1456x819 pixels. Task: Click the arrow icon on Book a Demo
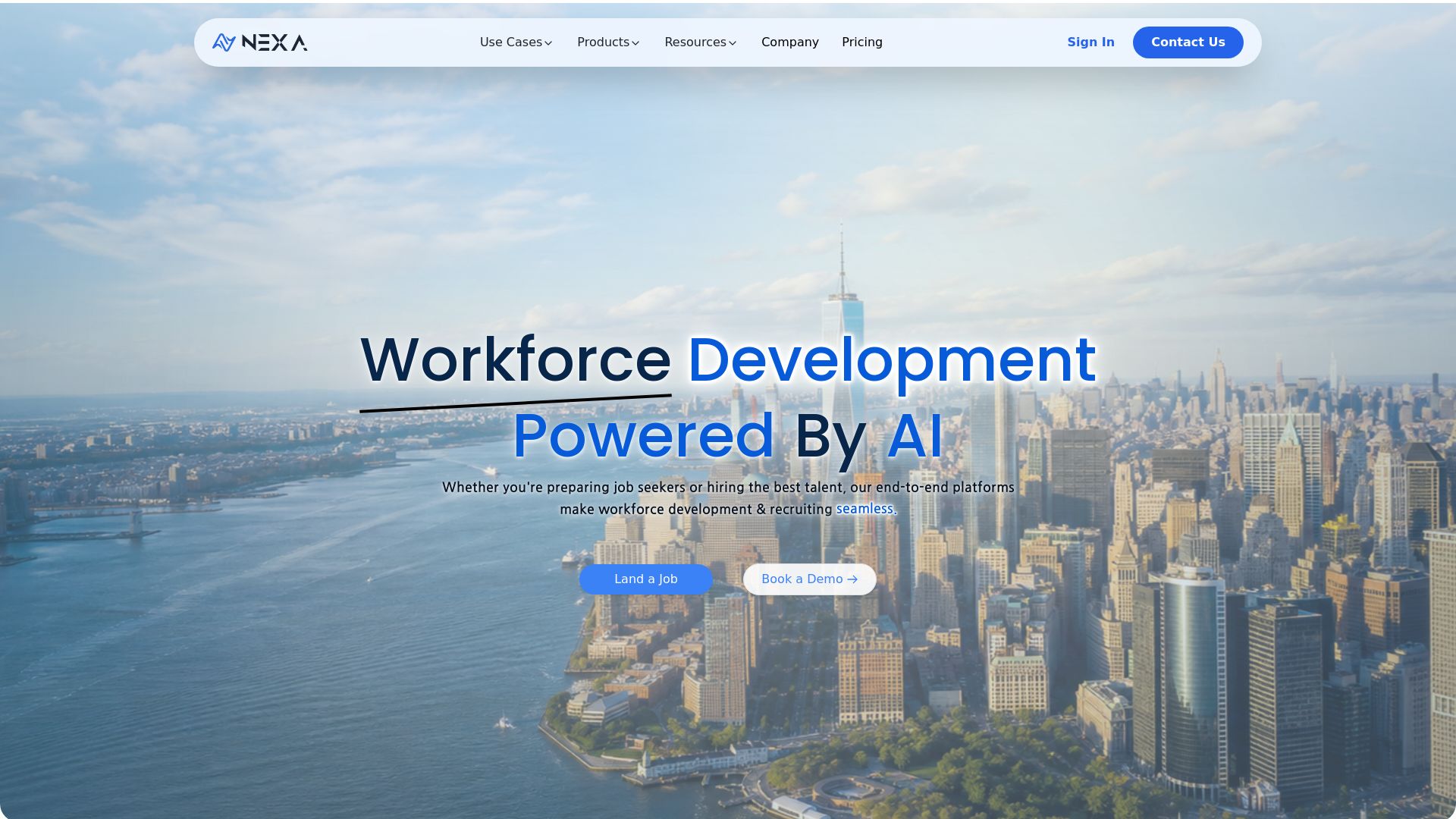(x=852, y=579)
